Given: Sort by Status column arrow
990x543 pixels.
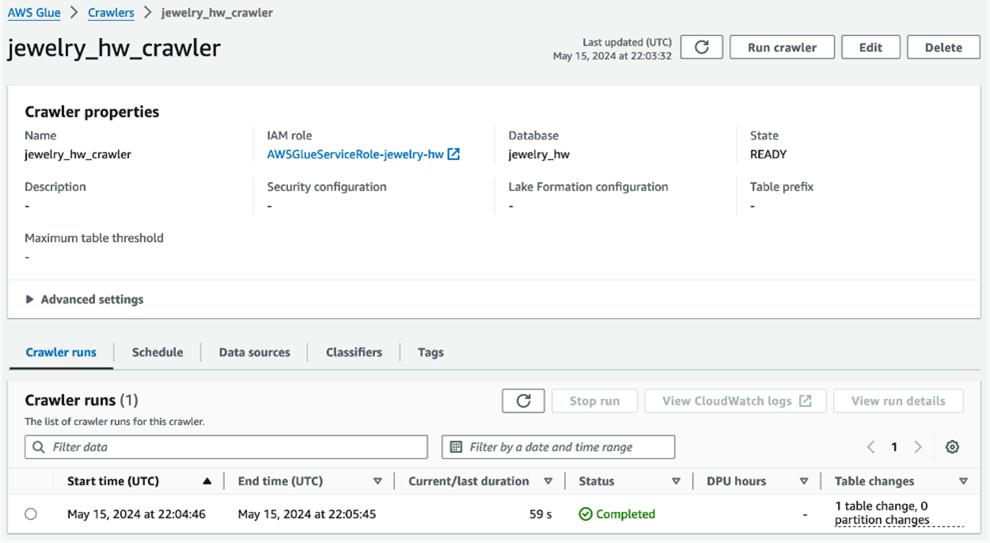Looking at the screenshot, I should [x=676, y=481].
